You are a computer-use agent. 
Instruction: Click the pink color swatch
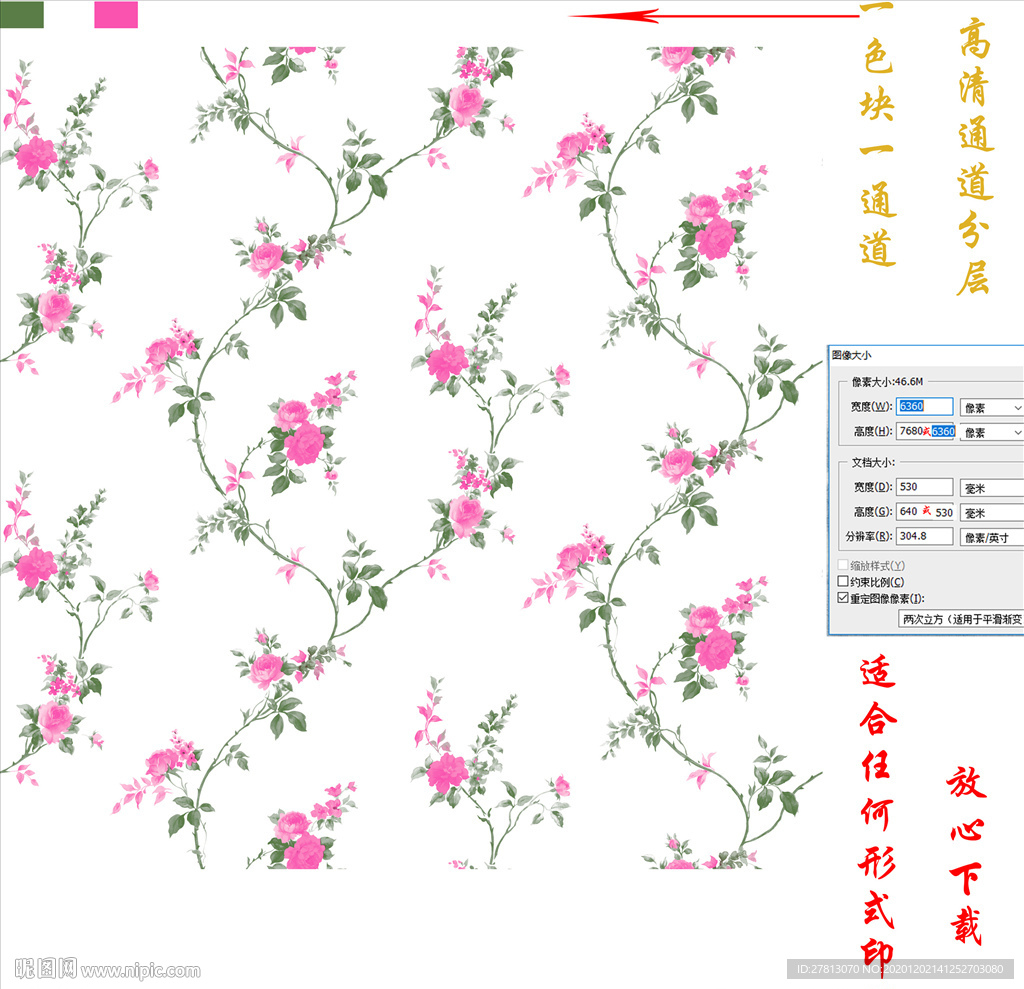[116, 15]
